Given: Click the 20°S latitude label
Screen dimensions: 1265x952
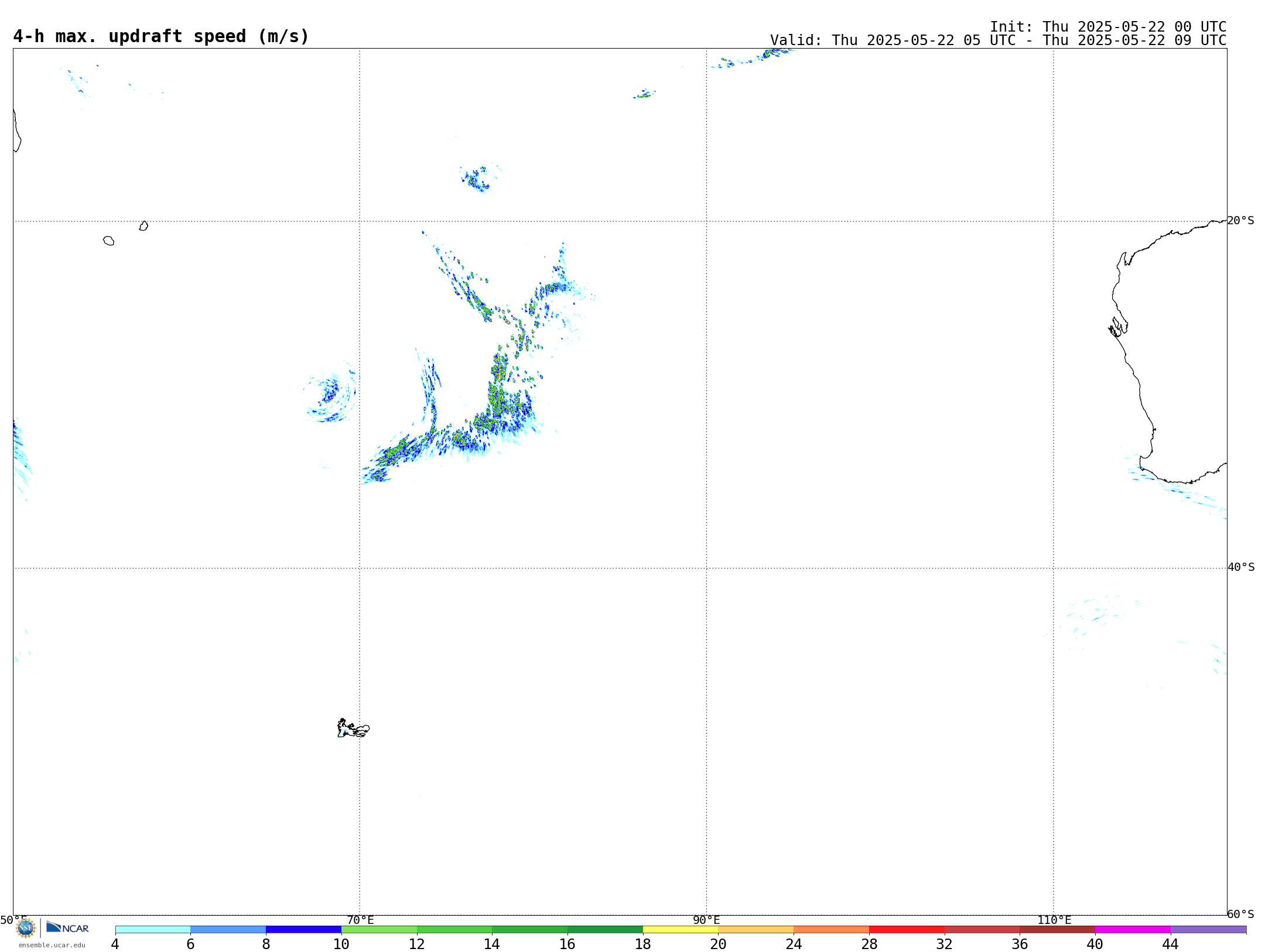Looking at the screenshot, I should pos(1240,221).
